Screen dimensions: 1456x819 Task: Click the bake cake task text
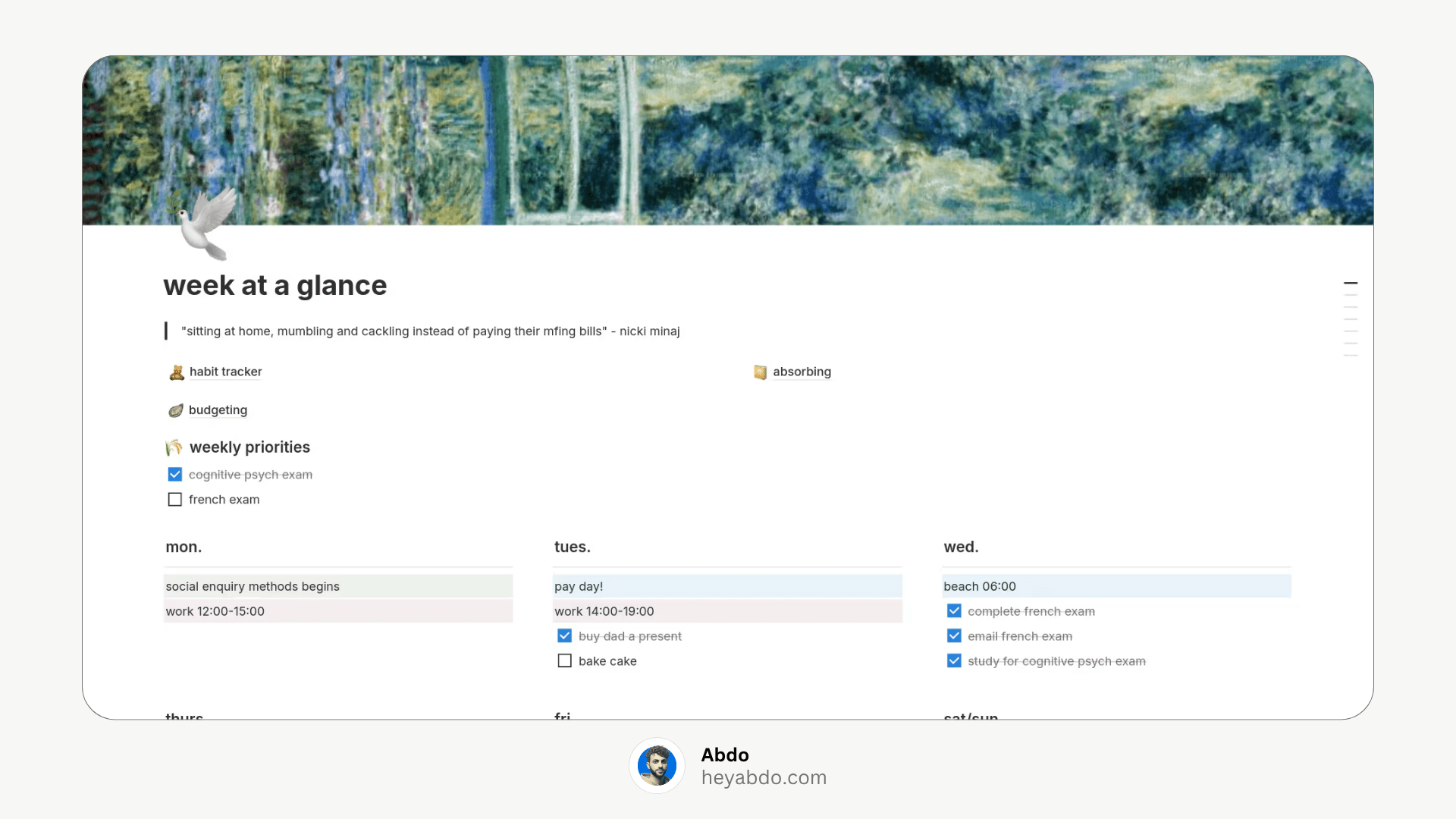[x=607, y=661]
